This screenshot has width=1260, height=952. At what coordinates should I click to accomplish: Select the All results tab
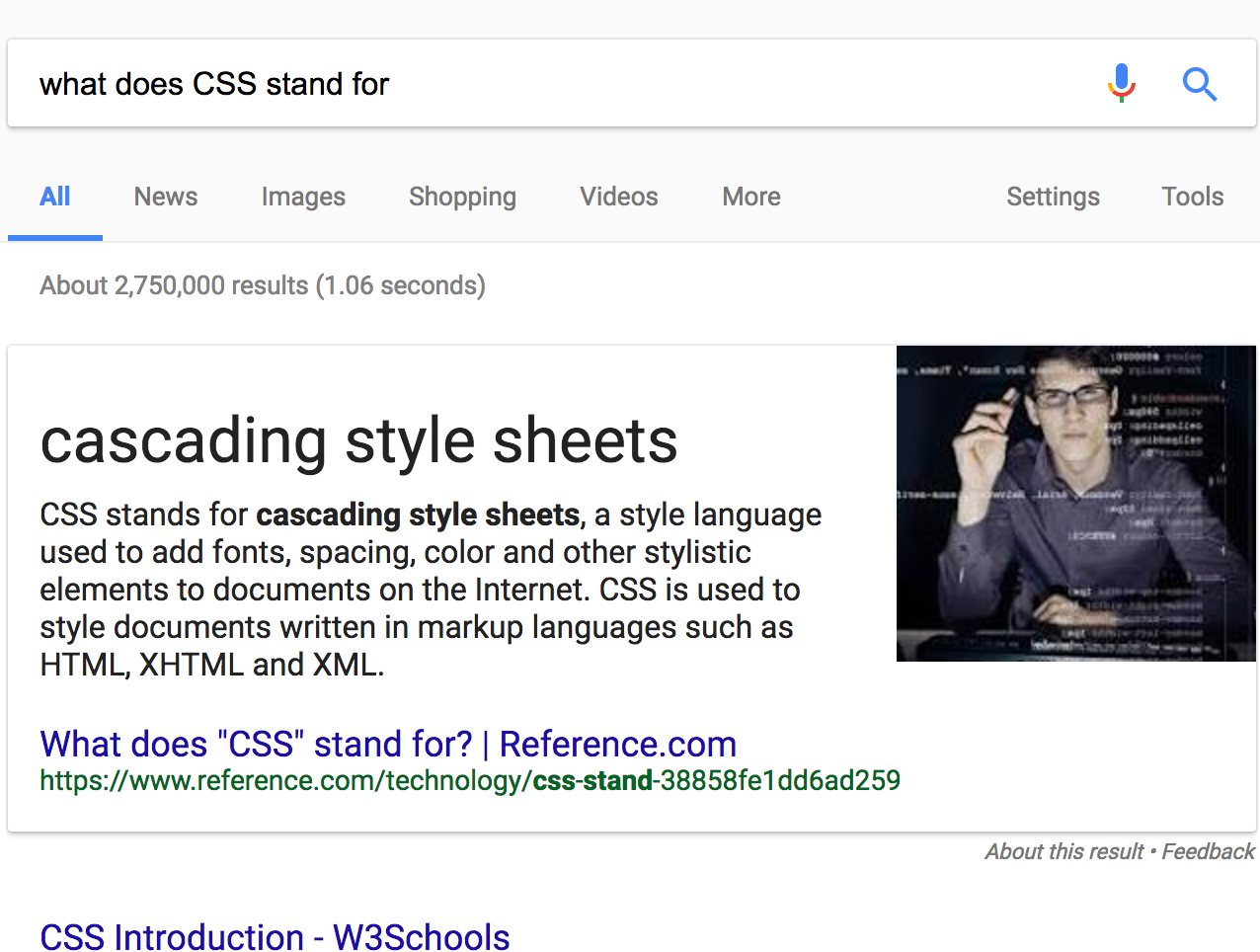pos(55,197)
